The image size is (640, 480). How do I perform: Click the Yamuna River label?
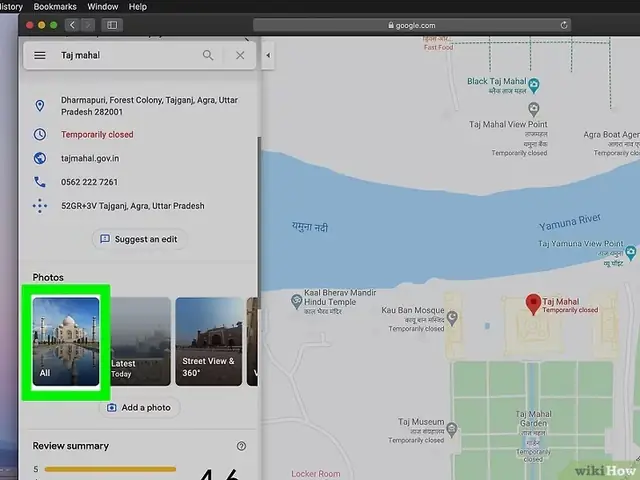click(570, 222)
